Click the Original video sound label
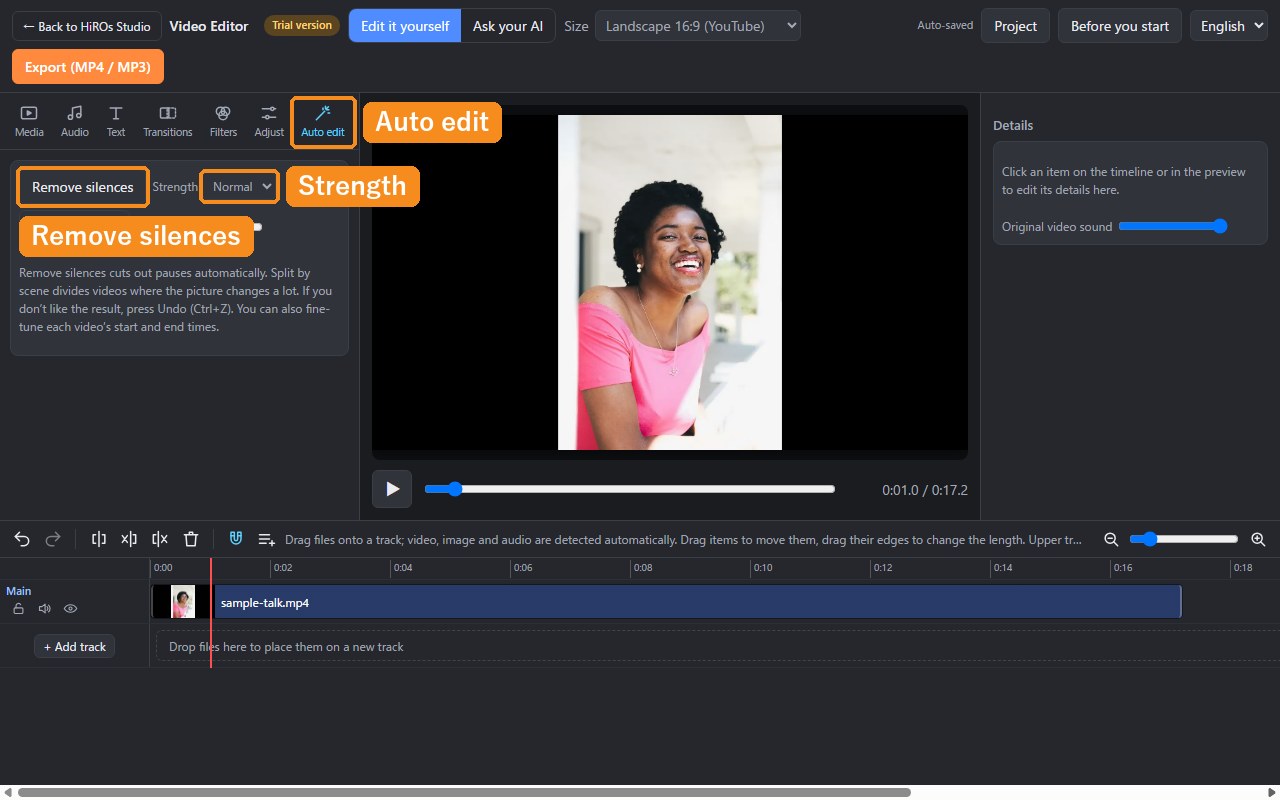The height and width of the screenshot is (800, 1280). (1057, 227)
